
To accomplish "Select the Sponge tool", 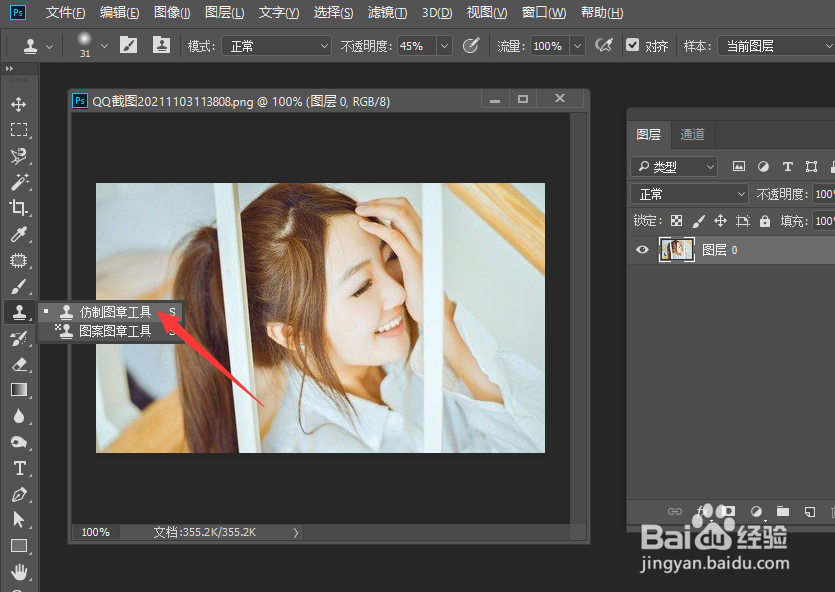I will pyautogui.click(x=19, y=442).
